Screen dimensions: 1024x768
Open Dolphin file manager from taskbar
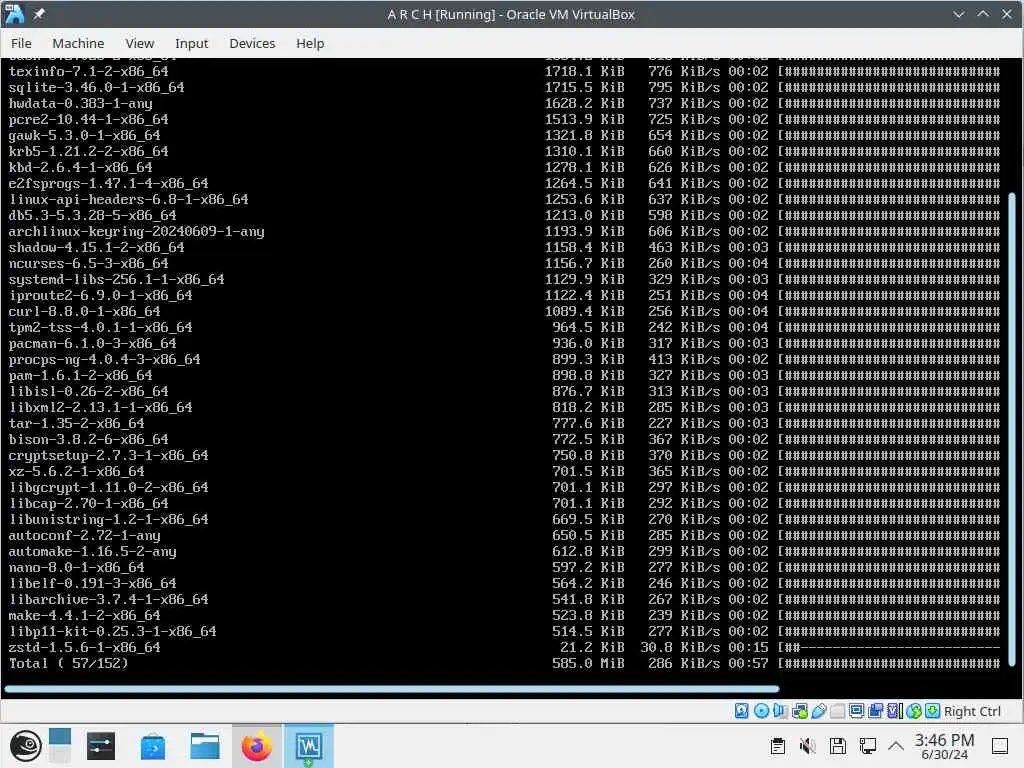click(x=204, y=746)
